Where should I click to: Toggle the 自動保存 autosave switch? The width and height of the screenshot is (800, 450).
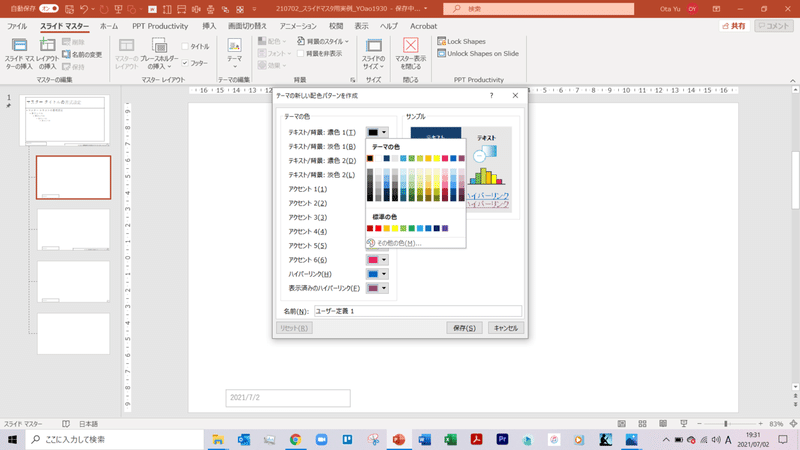[x=49, y=9]
